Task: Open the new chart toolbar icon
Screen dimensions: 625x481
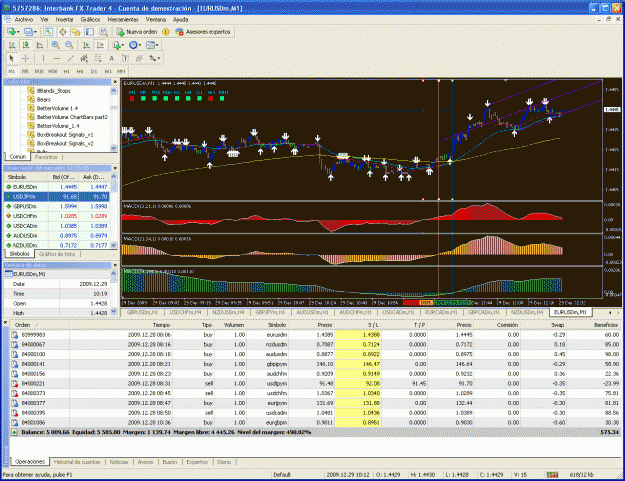Action: (x=13, y=32)
